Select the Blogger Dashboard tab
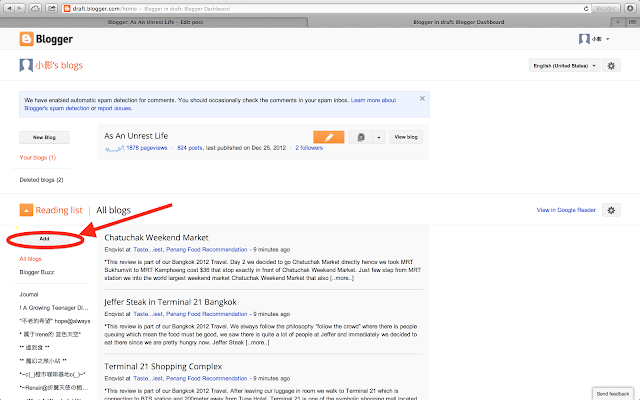640x400 pixels. (x=459, y=22)
